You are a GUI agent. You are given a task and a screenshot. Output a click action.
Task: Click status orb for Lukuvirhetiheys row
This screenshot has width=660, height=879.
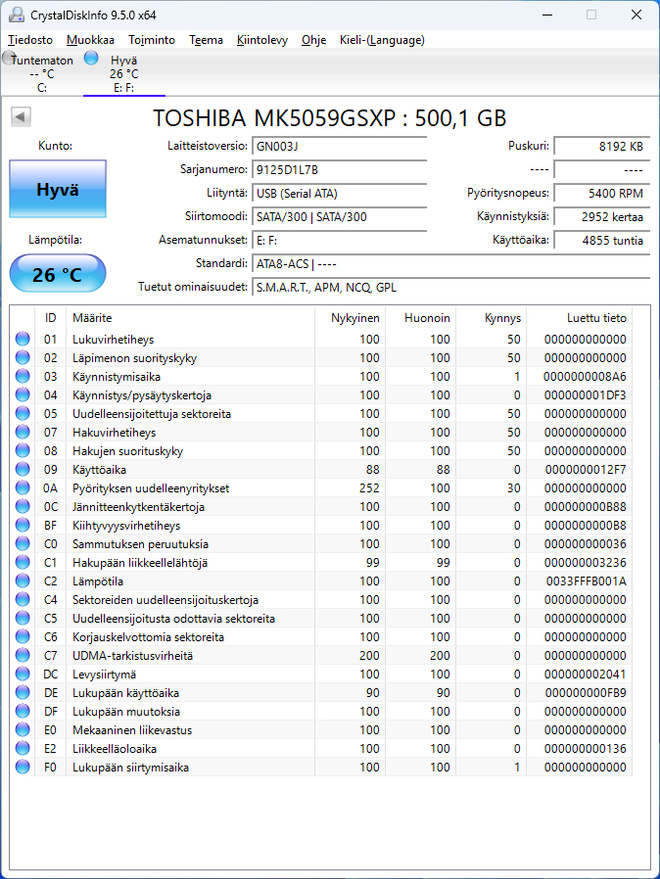pos(22,339)
